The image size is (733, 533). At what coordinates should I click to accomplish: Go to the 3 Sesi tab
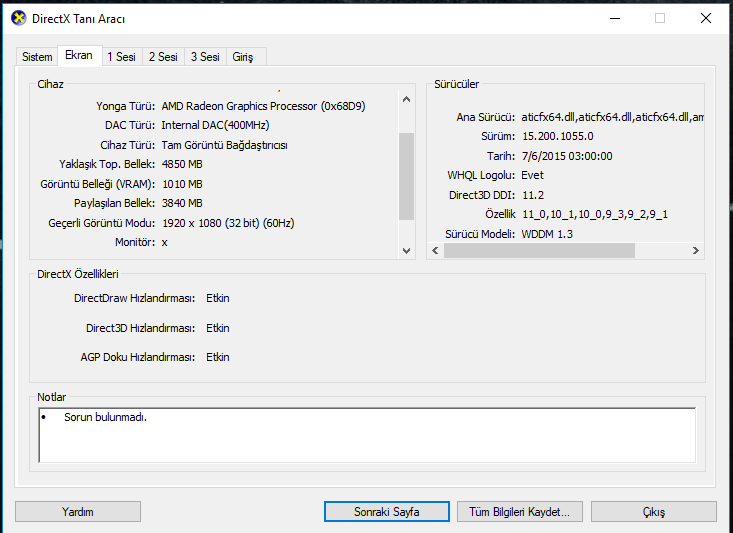click(205, 57)
